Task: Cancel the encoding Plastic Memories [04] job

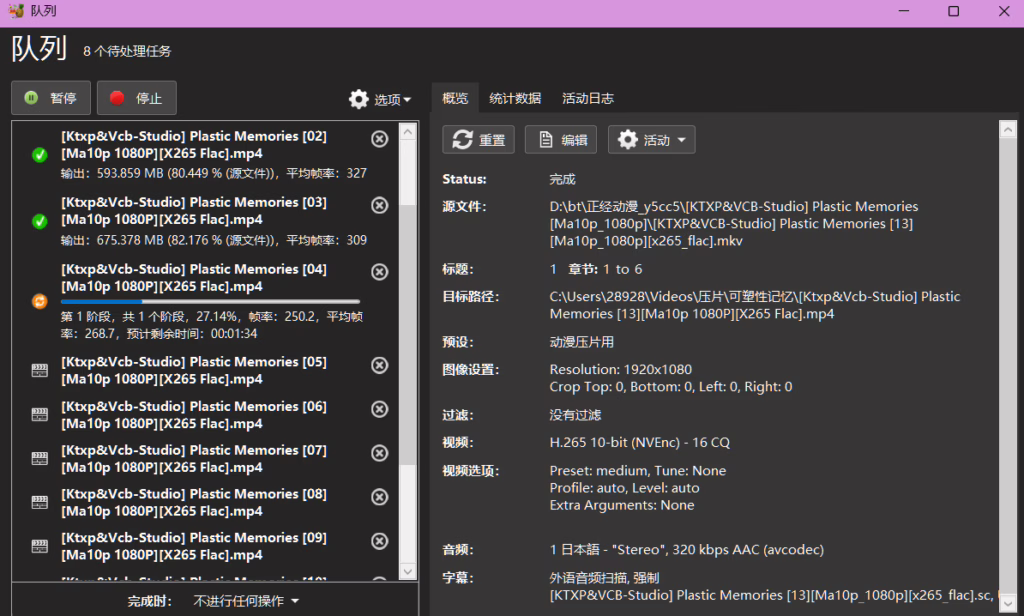Action: pos(380,272)
